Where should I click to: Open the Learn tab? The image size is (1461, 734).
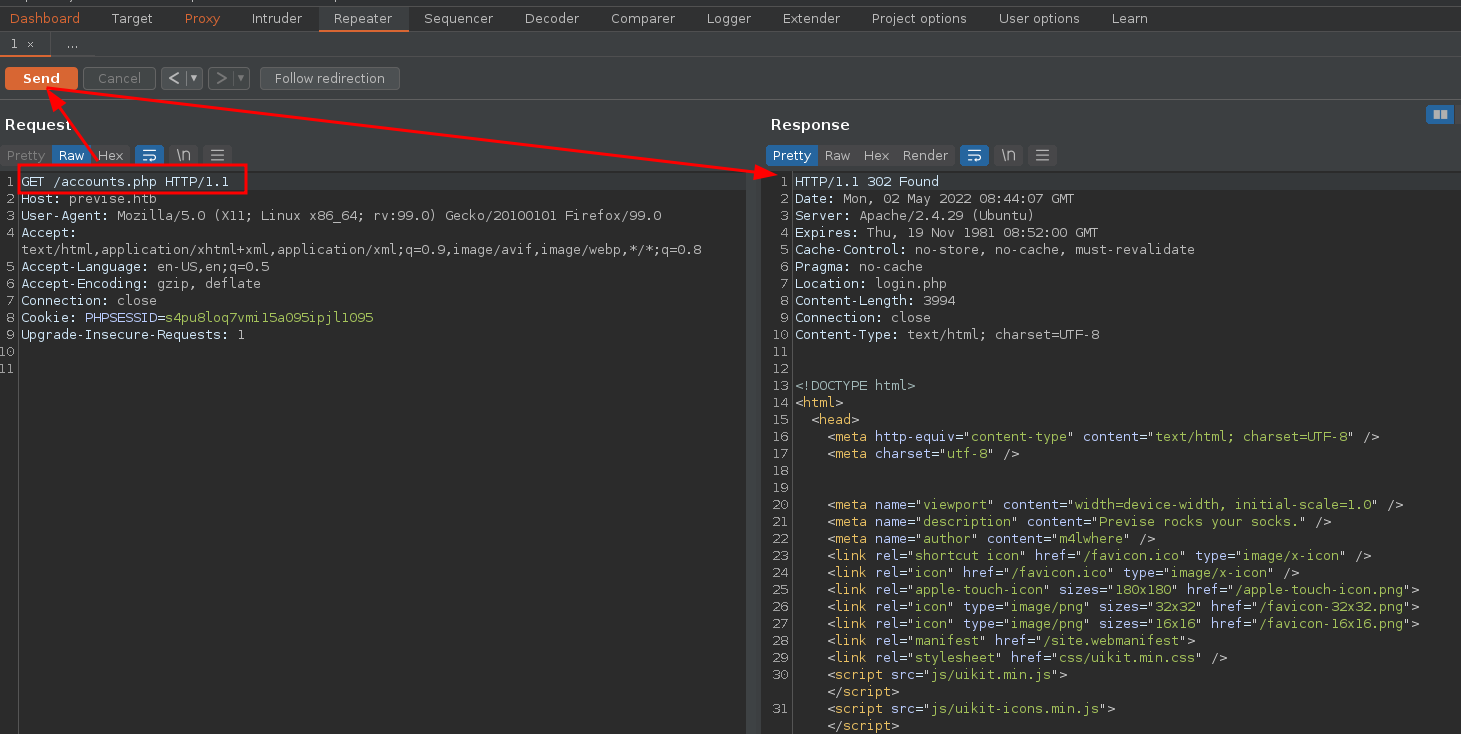coord(1129,18)
